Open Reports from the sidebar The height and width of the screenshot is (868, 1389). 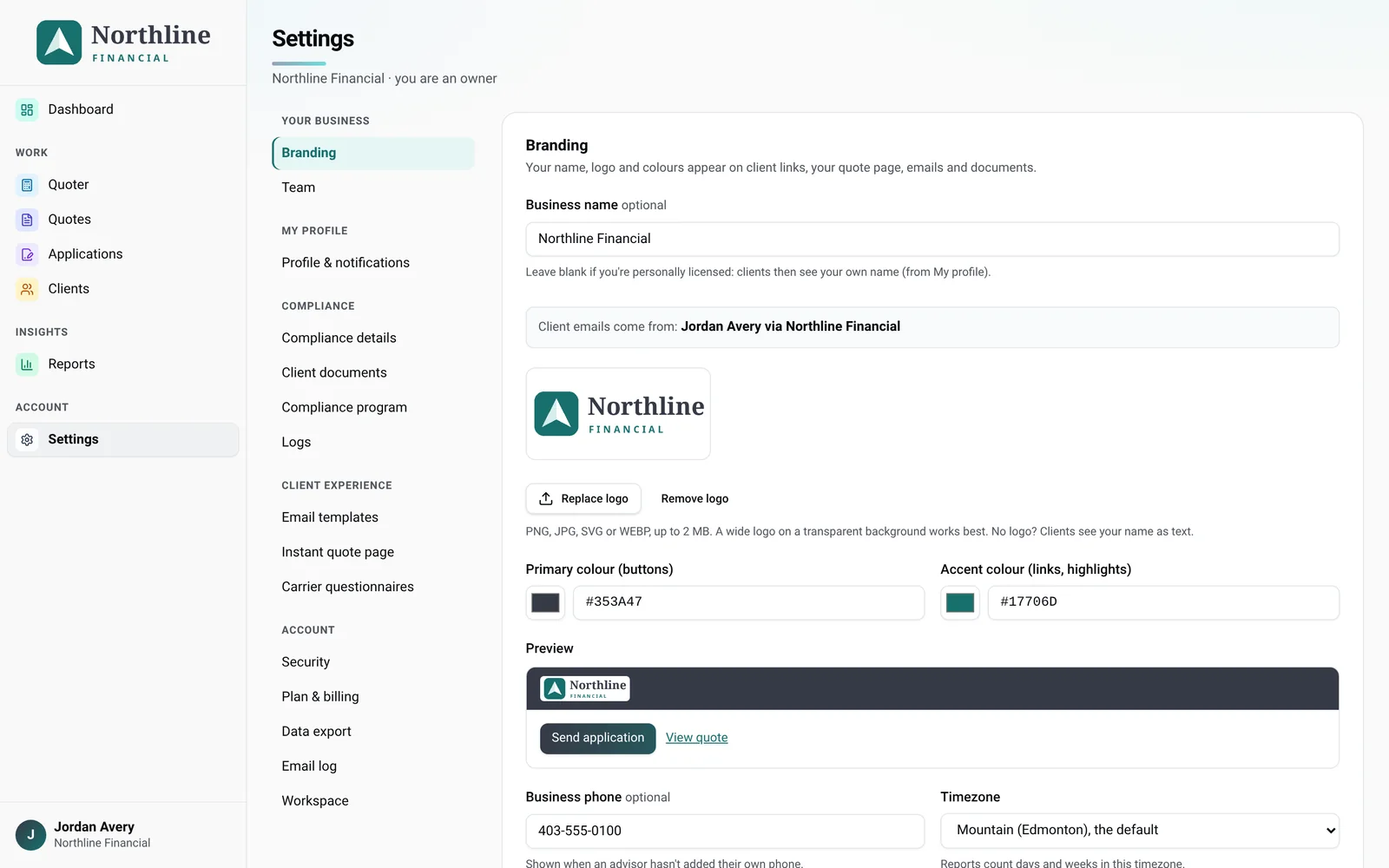pyautogui.click(x=123, y=365)
